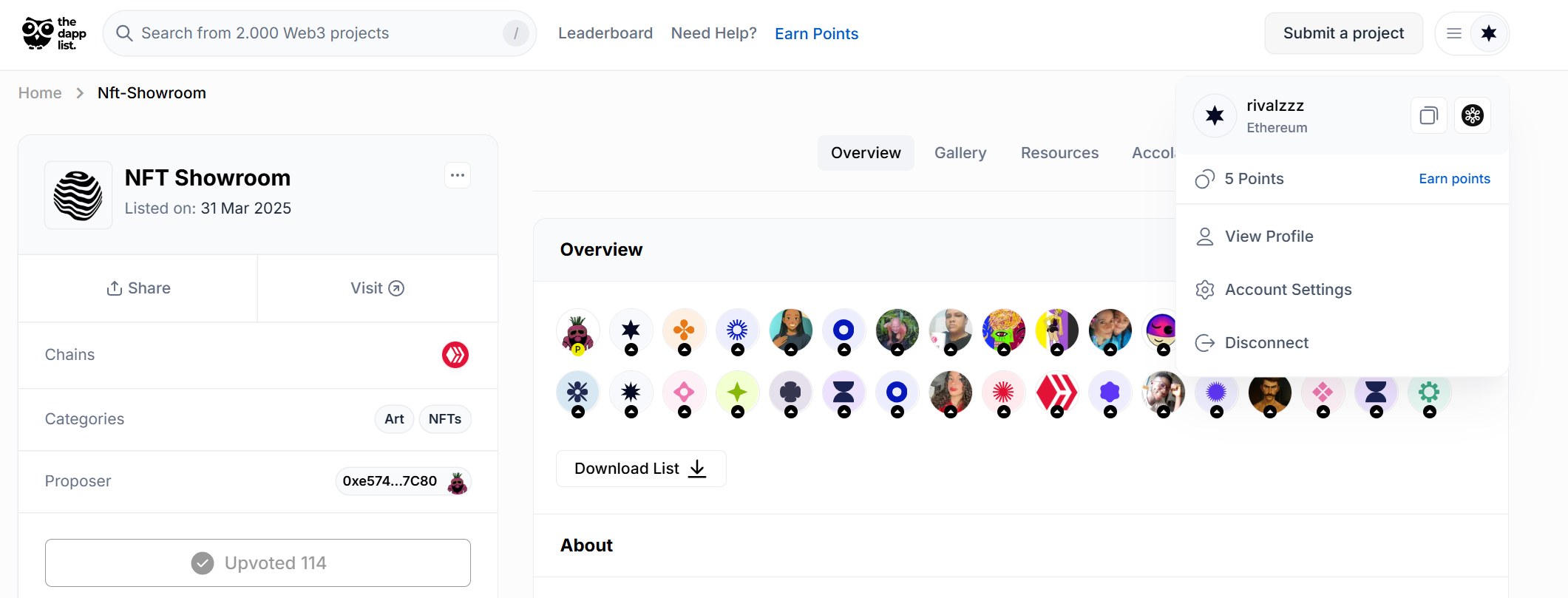The image size is (1568, 598).
Task: Click the flower network icon beside copy
Action: coord(1472,115)
